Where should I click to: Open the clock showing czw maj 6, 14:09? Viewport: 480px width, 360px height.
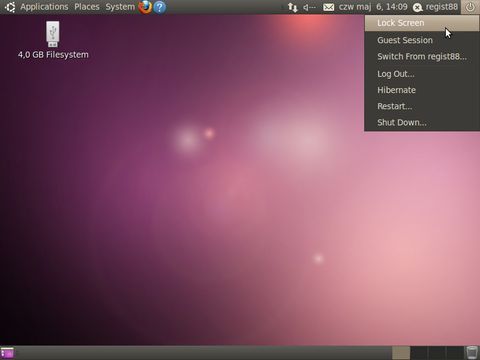[x=373, y=7]
